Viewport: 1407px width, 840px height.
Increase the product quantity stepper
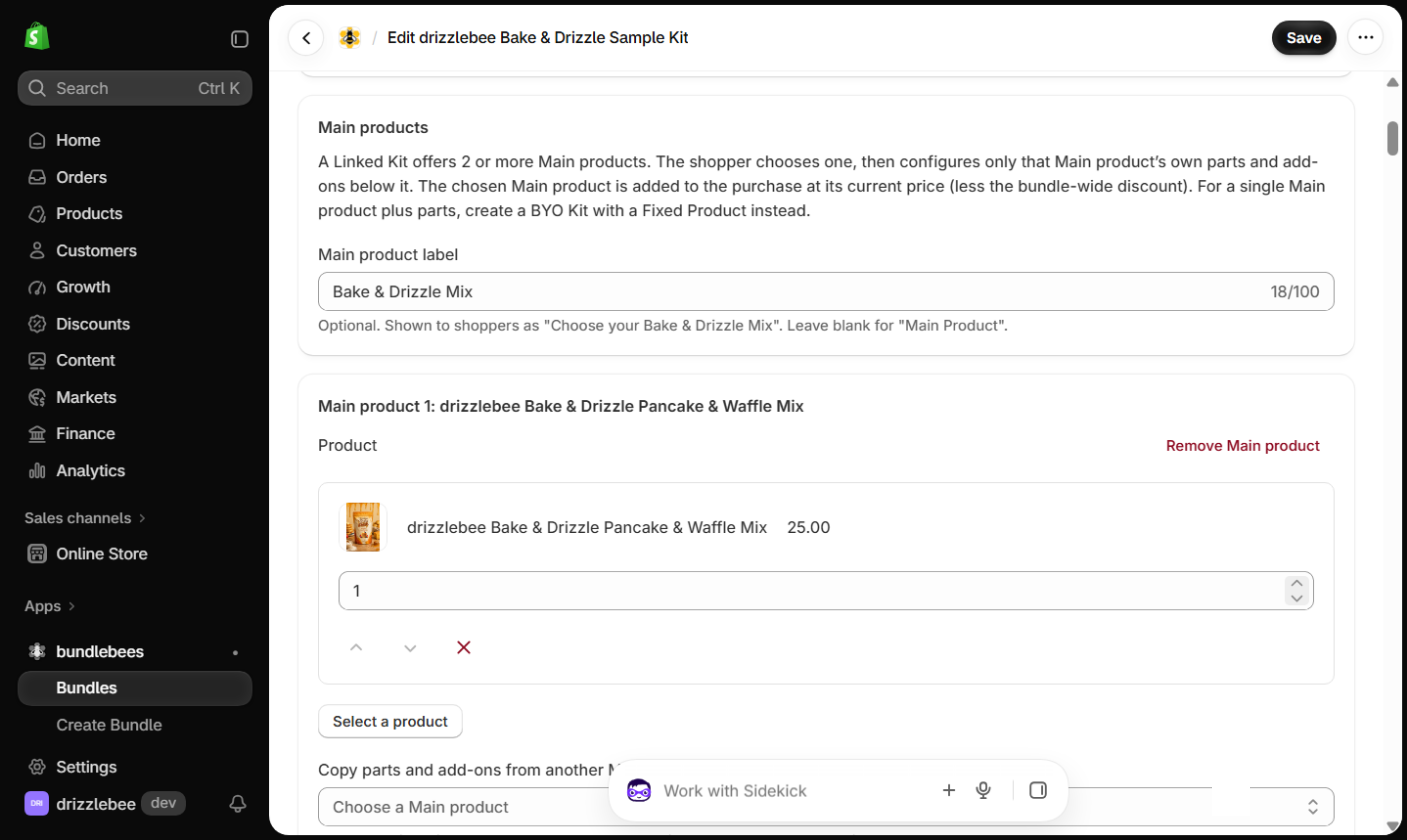pos(1297,584)
